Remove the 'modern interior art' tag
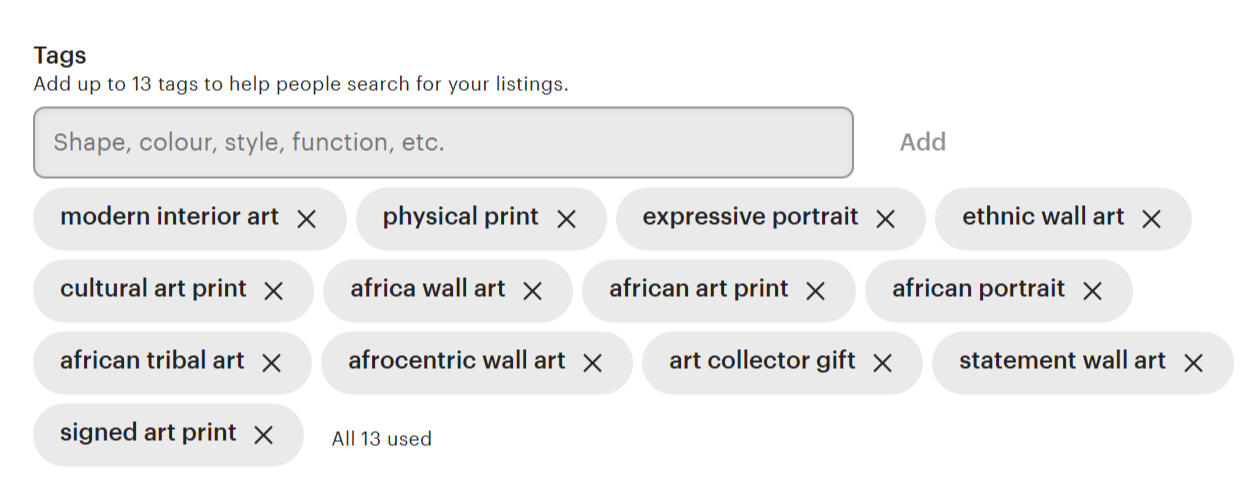The image size is (1255, 504). pos(306,219)
